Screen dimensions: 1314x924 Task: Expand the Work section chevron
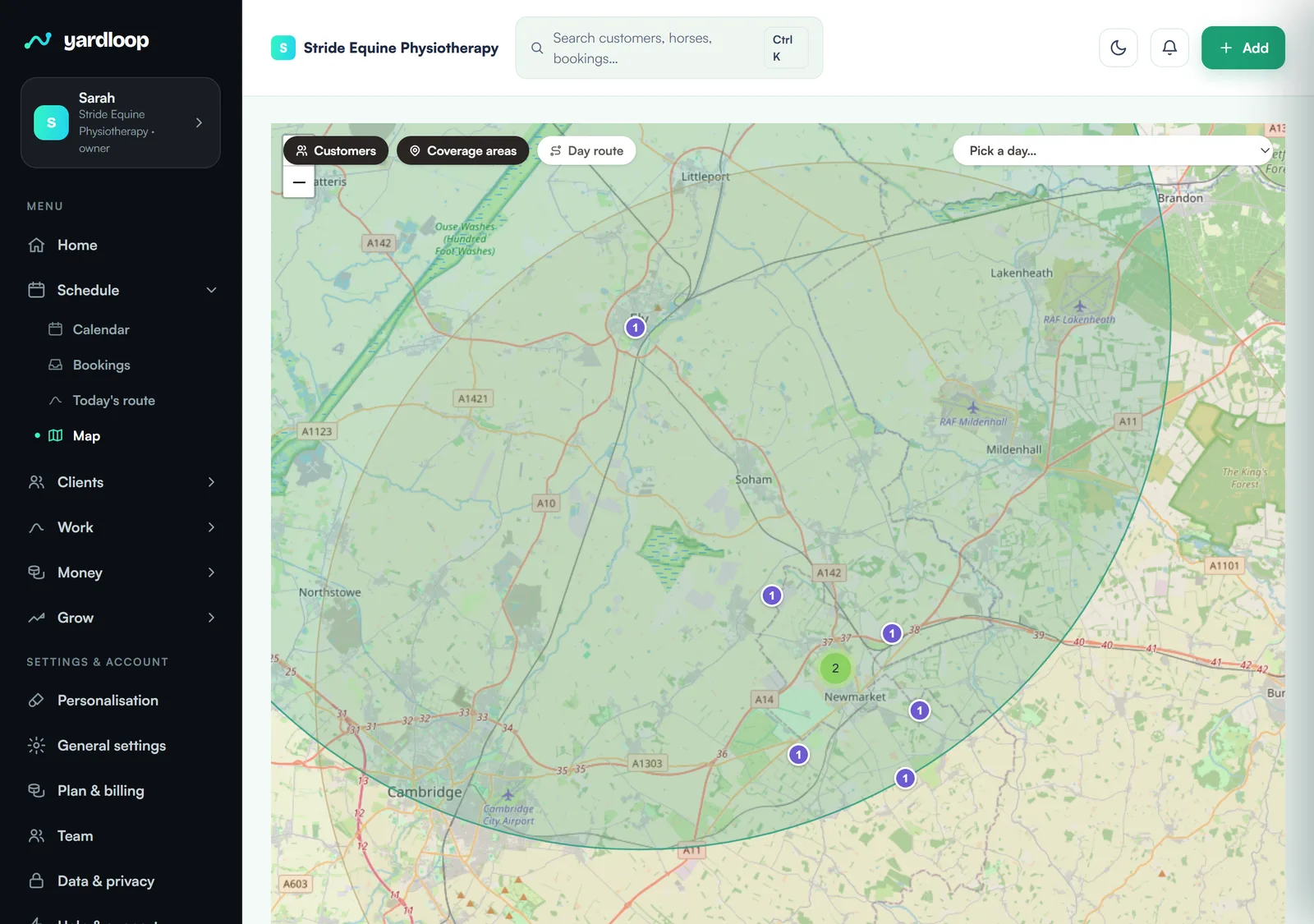pos(211,527)
